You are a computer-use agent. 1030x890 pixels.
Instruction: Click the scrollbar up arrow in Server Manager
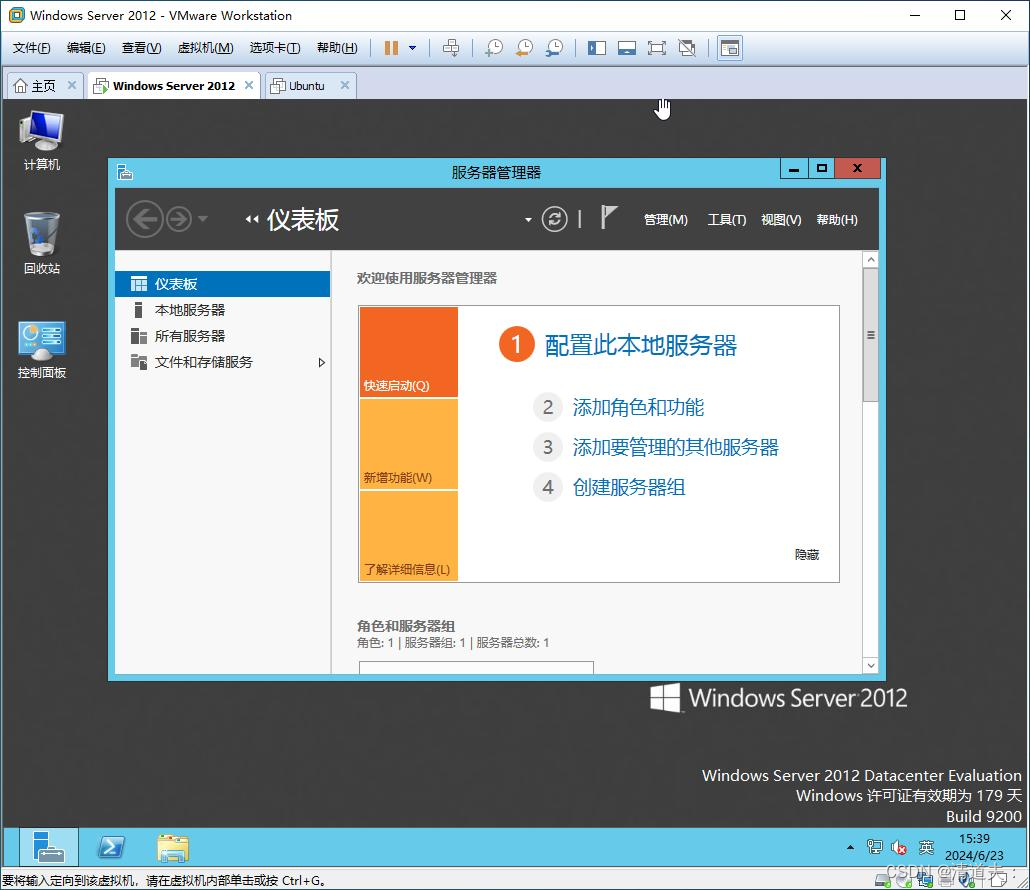pos(870,260)
